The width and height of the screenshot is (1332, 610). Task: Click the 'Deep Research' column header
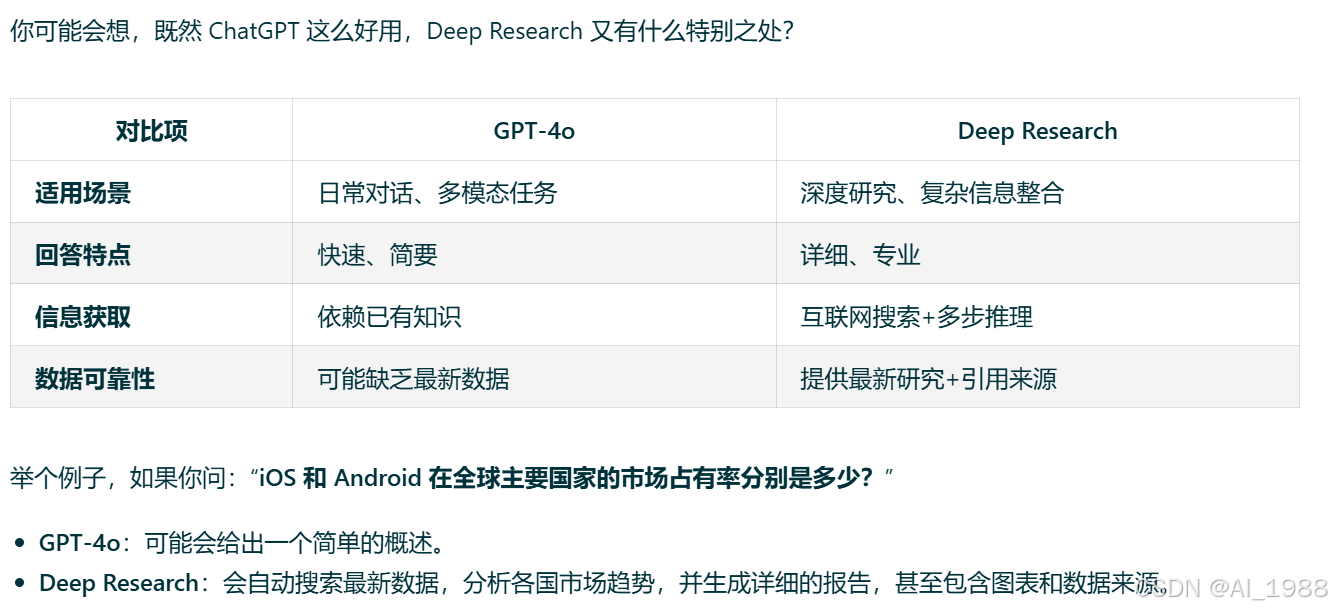click(x=1037, y=131)
